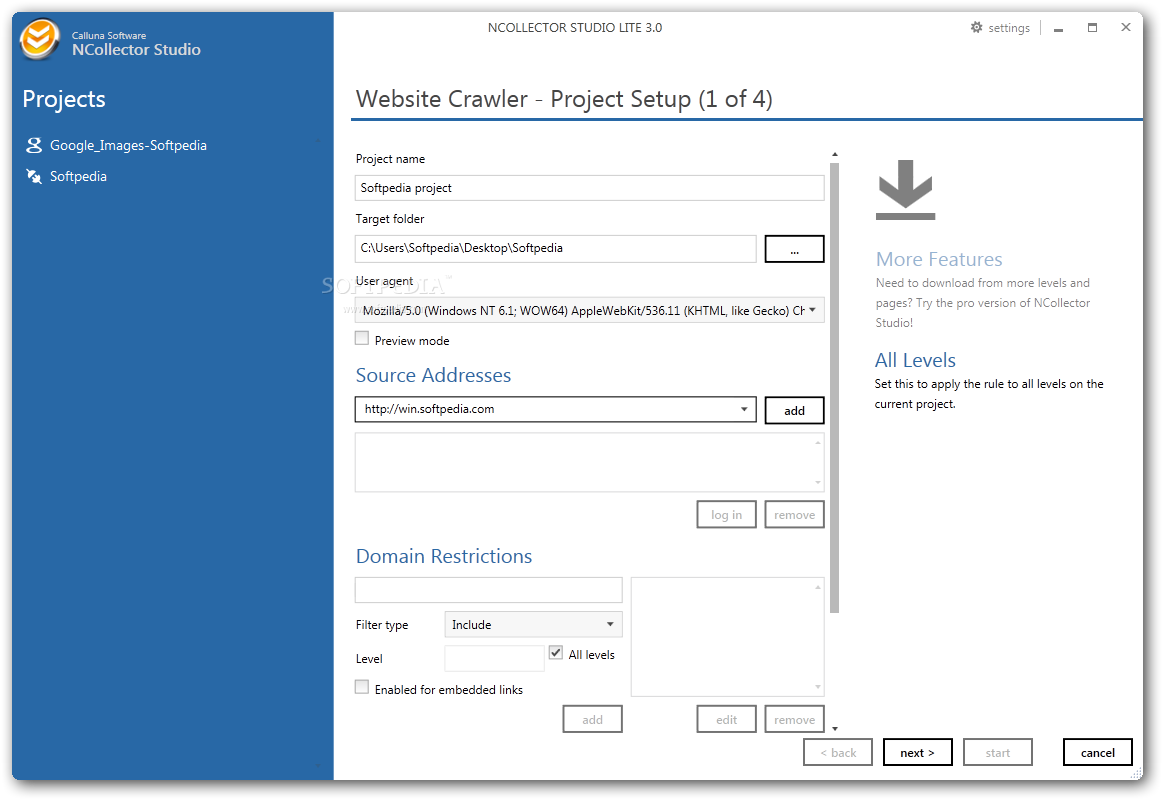Screen dimensions: 1163x800
Task: Click the Level input field
Action: (494, 658)
